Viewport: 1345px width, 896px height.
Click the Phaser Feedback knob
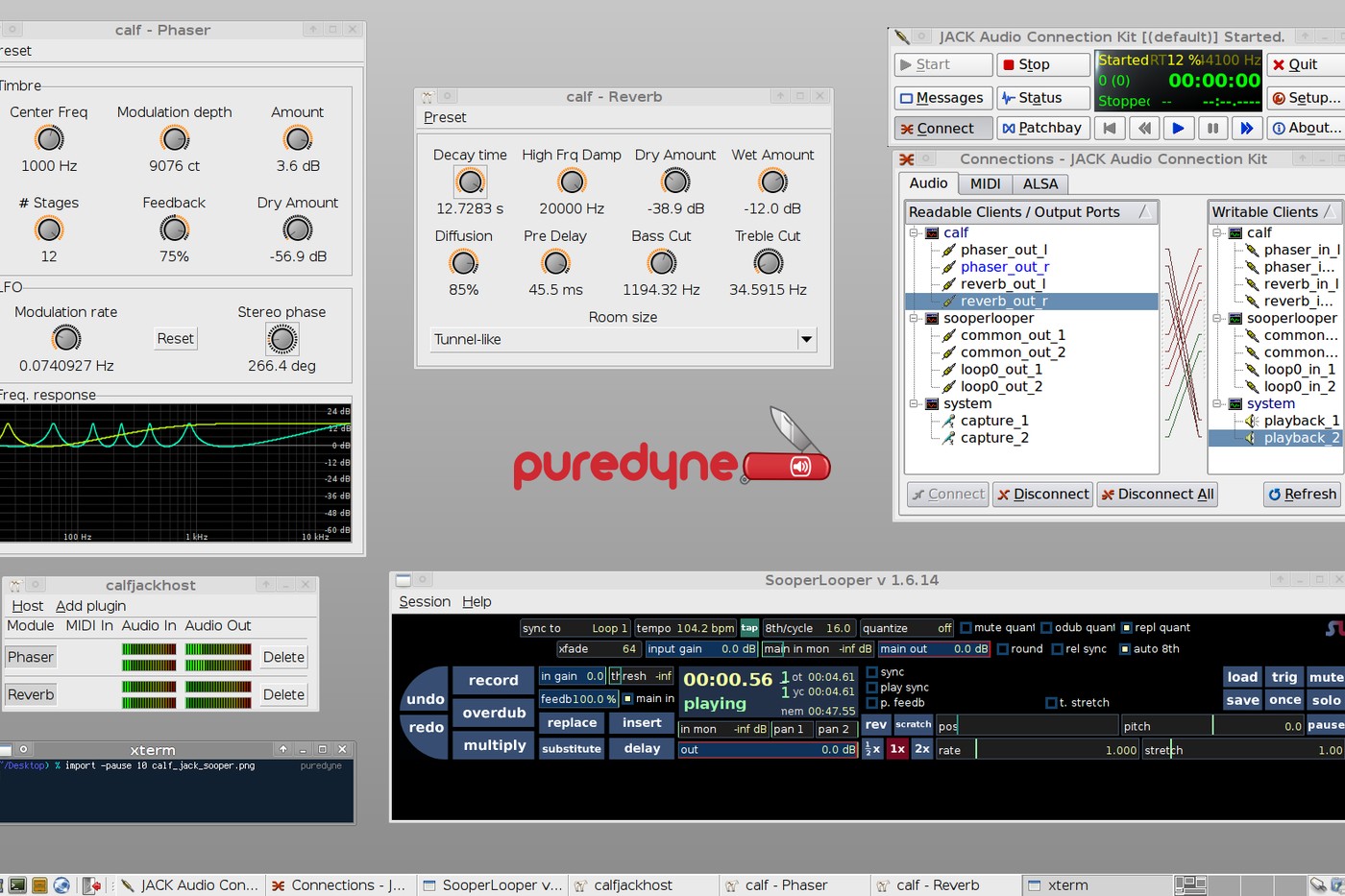point(174,229)
